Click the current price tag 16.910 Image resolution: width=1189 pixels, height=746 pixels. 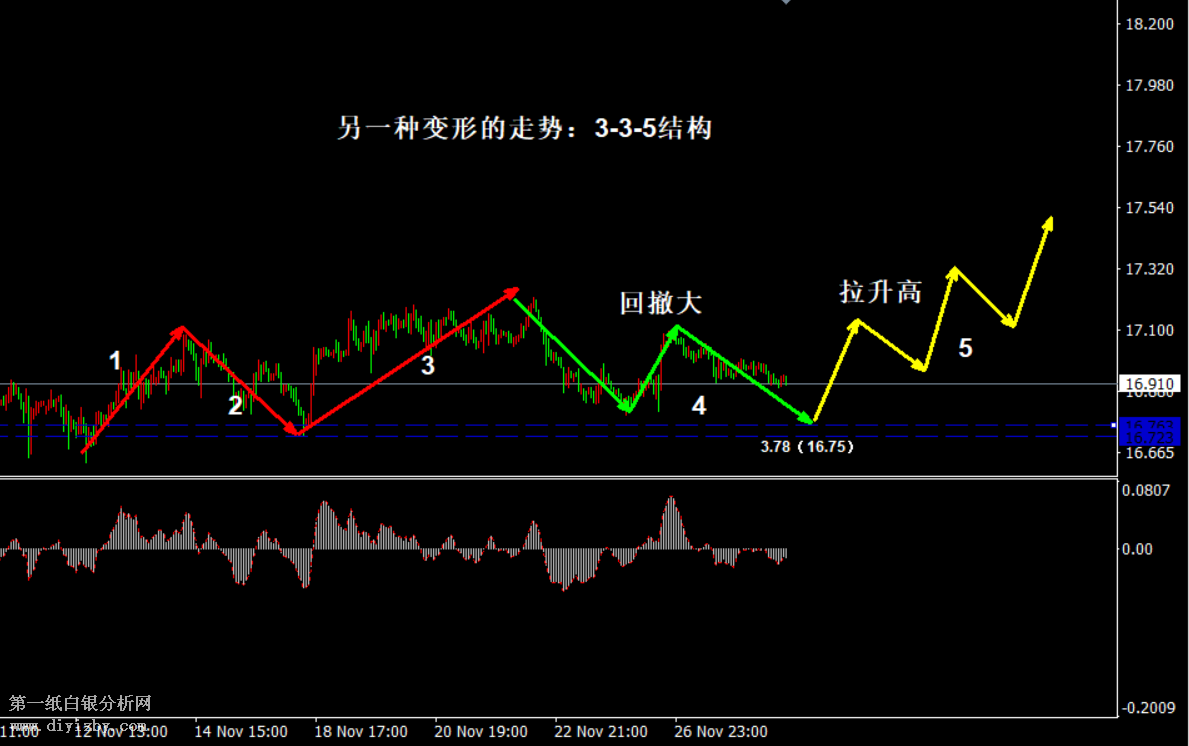(x=1150, y=384)
